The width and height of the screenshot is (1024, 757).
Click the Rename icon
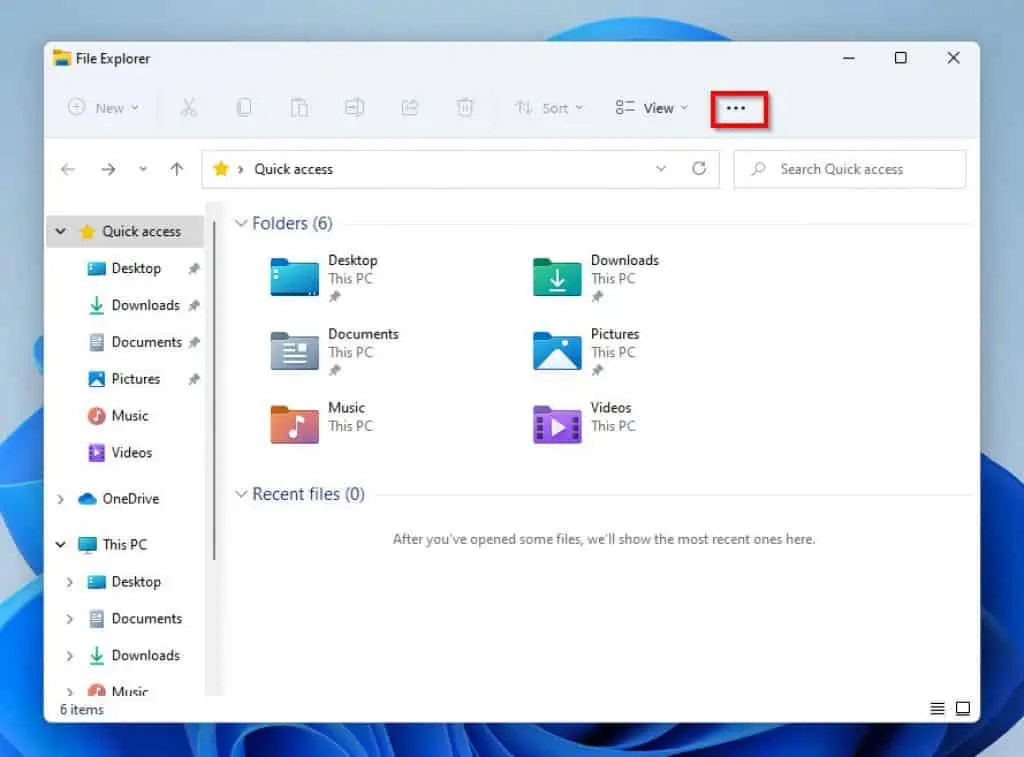[x=354, y=107]
